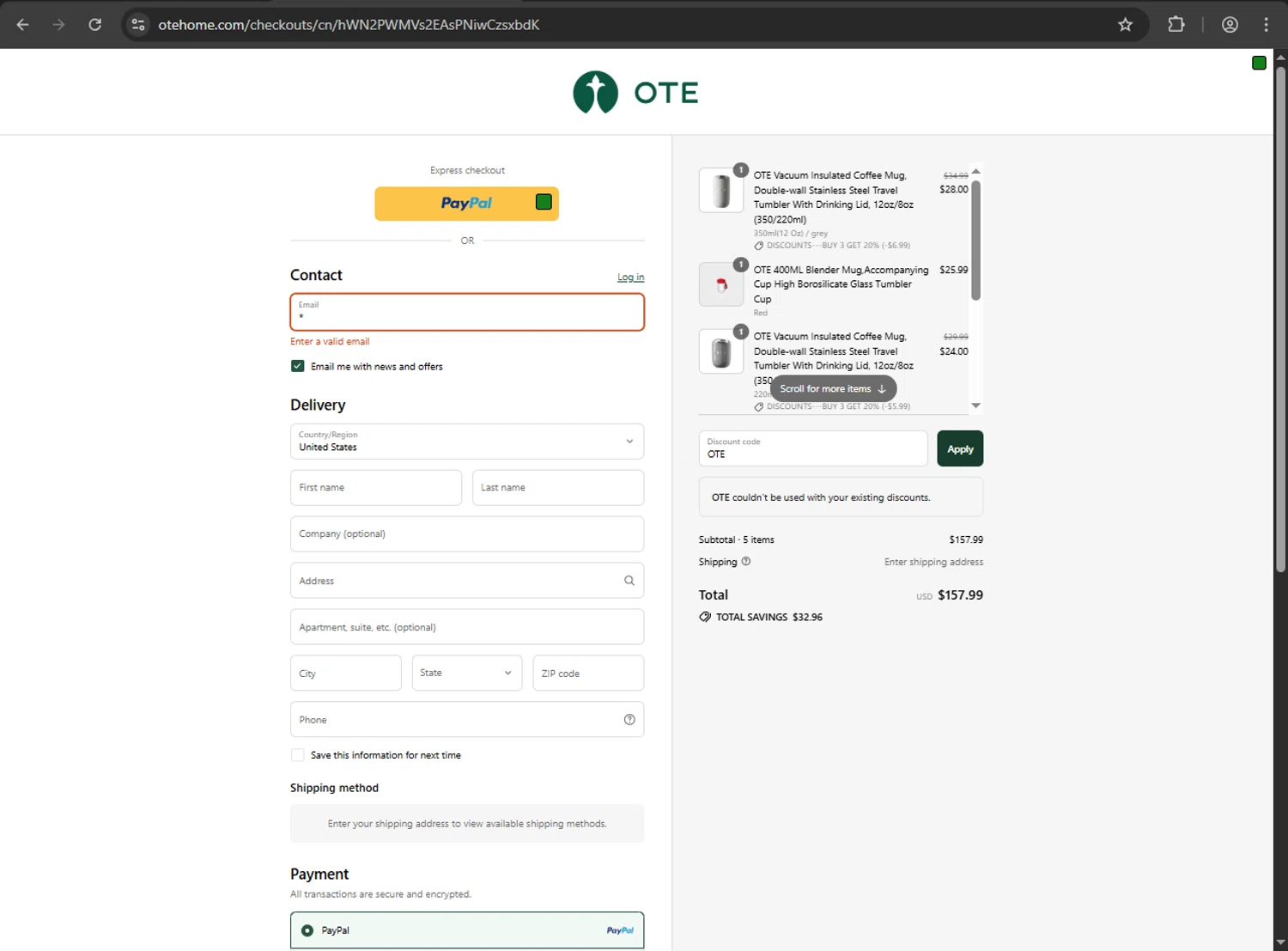Reload the checkout page

tap(95, 25)
